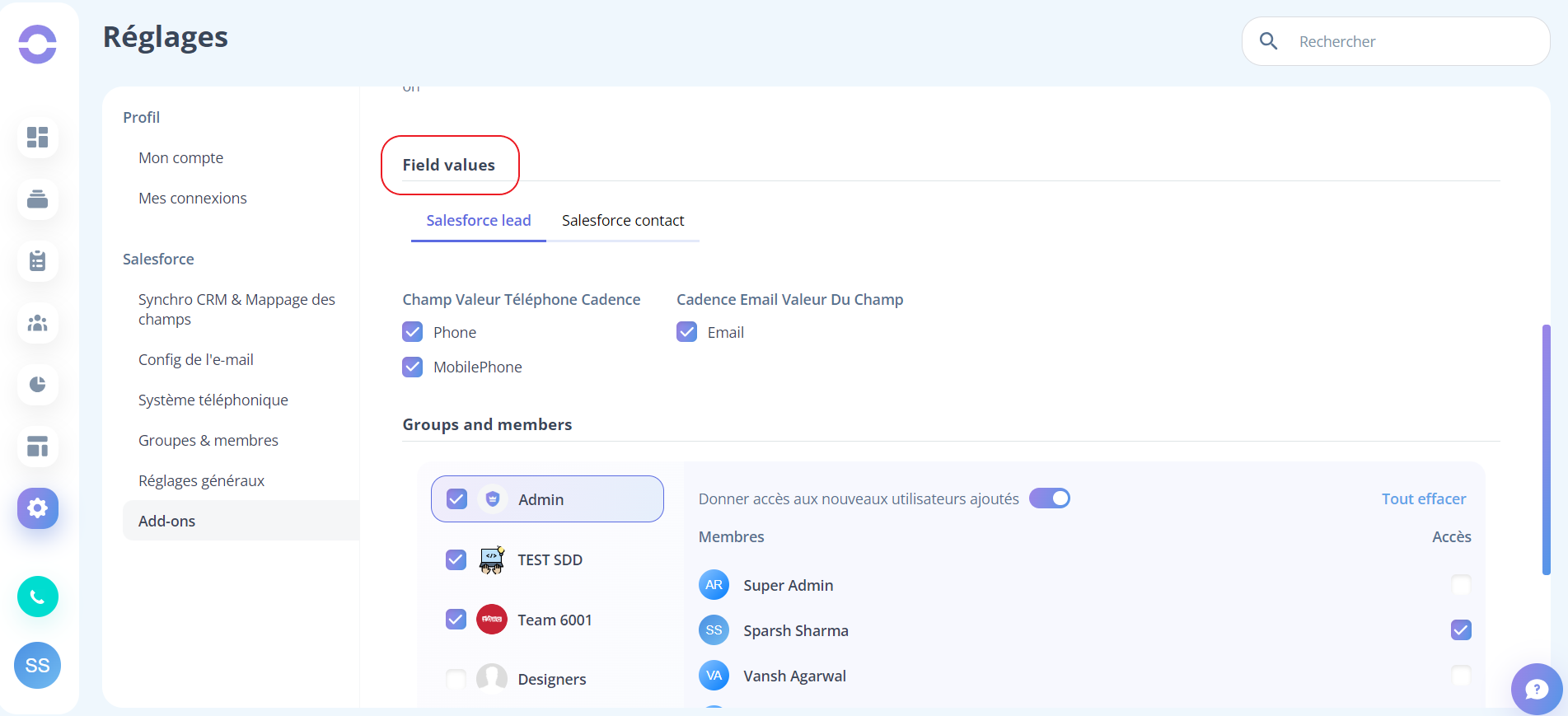Open Mon compte settings

click(180, 157)
